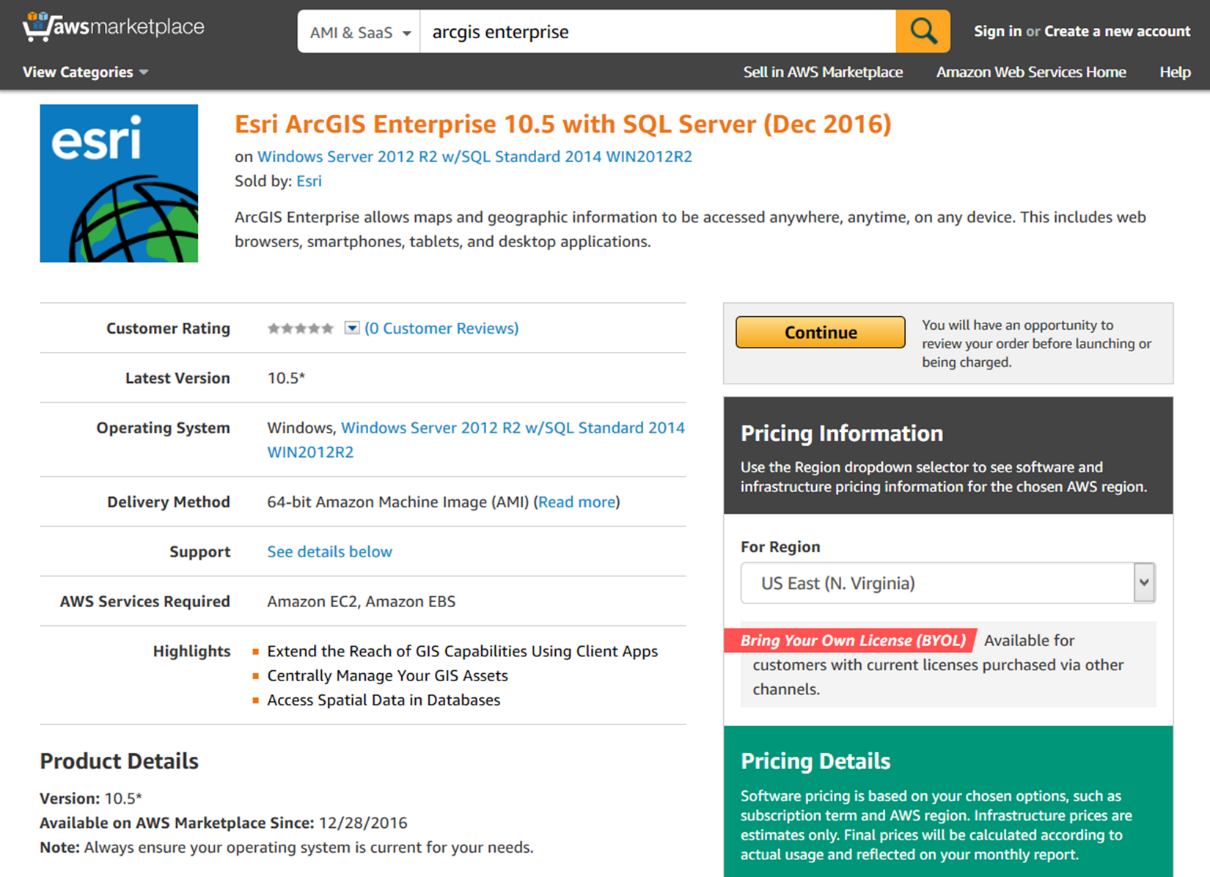Click the yellow Continue button

pyautogui.click(x=820, y=333)
